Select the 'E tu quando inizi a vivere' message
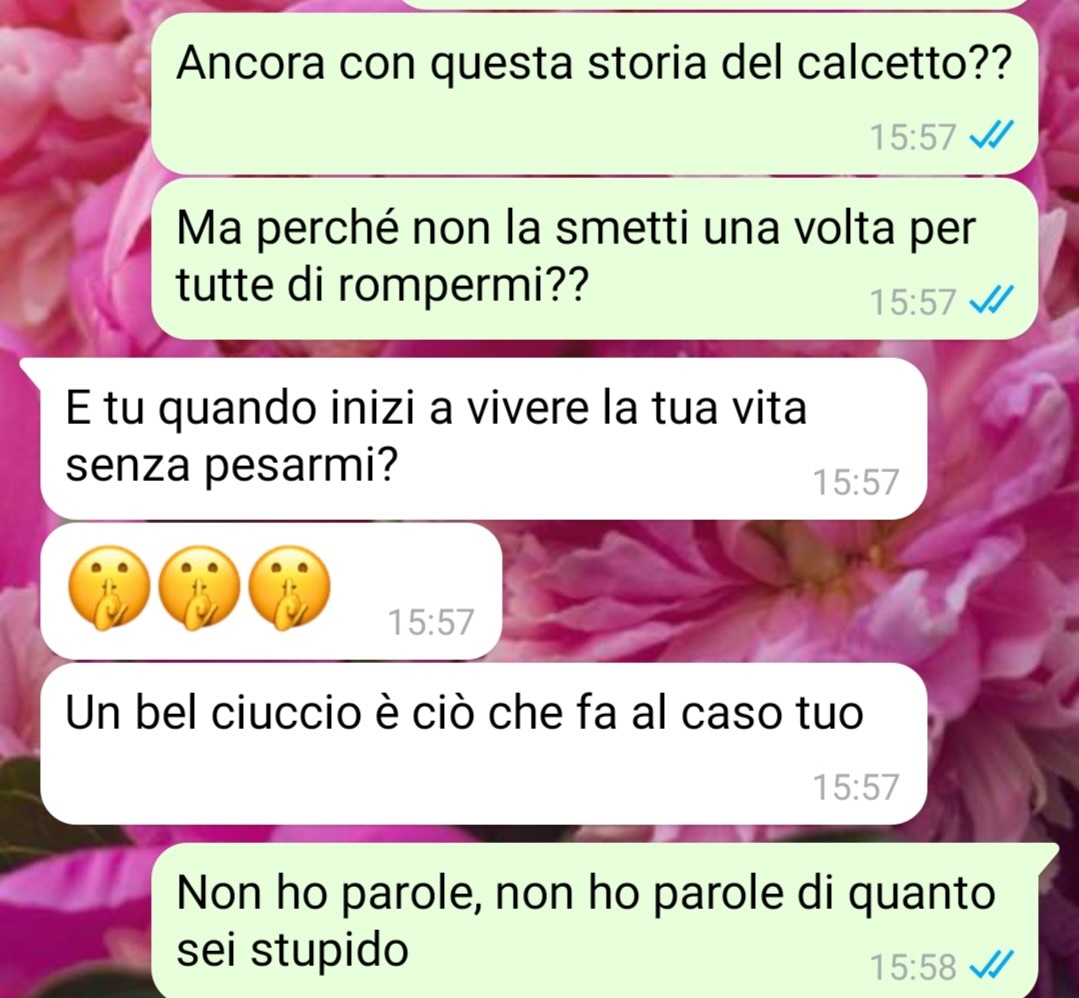 (x=483, y=438)
